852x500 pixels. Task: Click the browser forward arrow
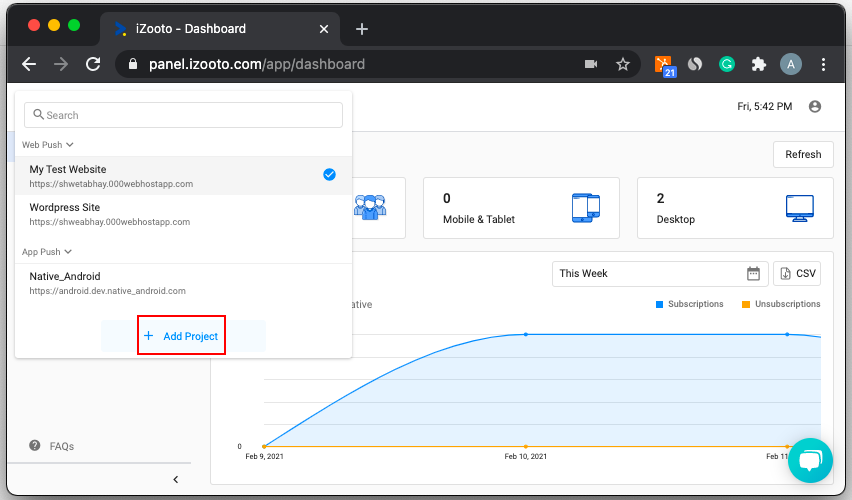(61, 64)
